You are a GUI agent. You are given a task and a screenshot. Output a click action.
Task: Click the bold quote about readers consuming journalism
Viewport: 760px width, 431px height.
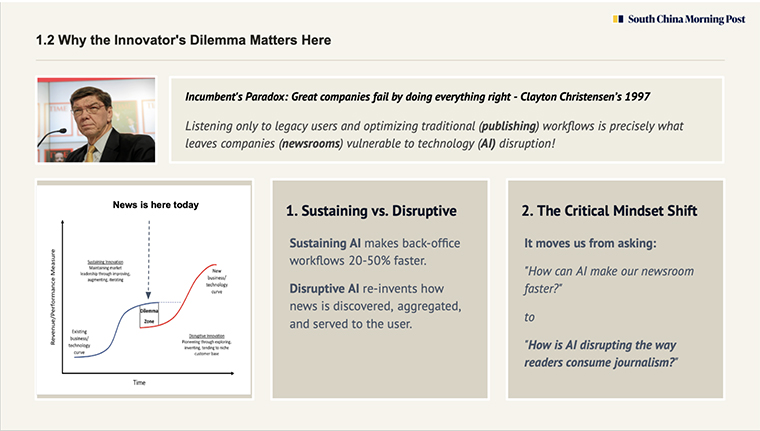click(601, 354)
